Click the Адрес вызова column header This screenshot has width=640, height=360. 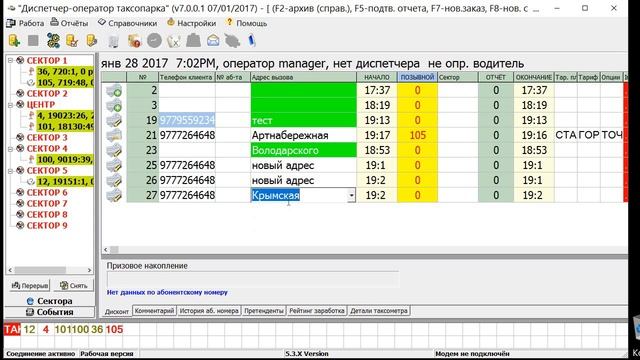(x=303, y=77)
